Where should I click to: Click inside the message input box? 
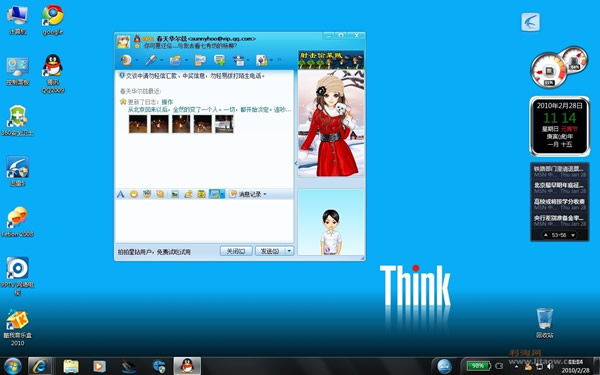pos(204,221)
